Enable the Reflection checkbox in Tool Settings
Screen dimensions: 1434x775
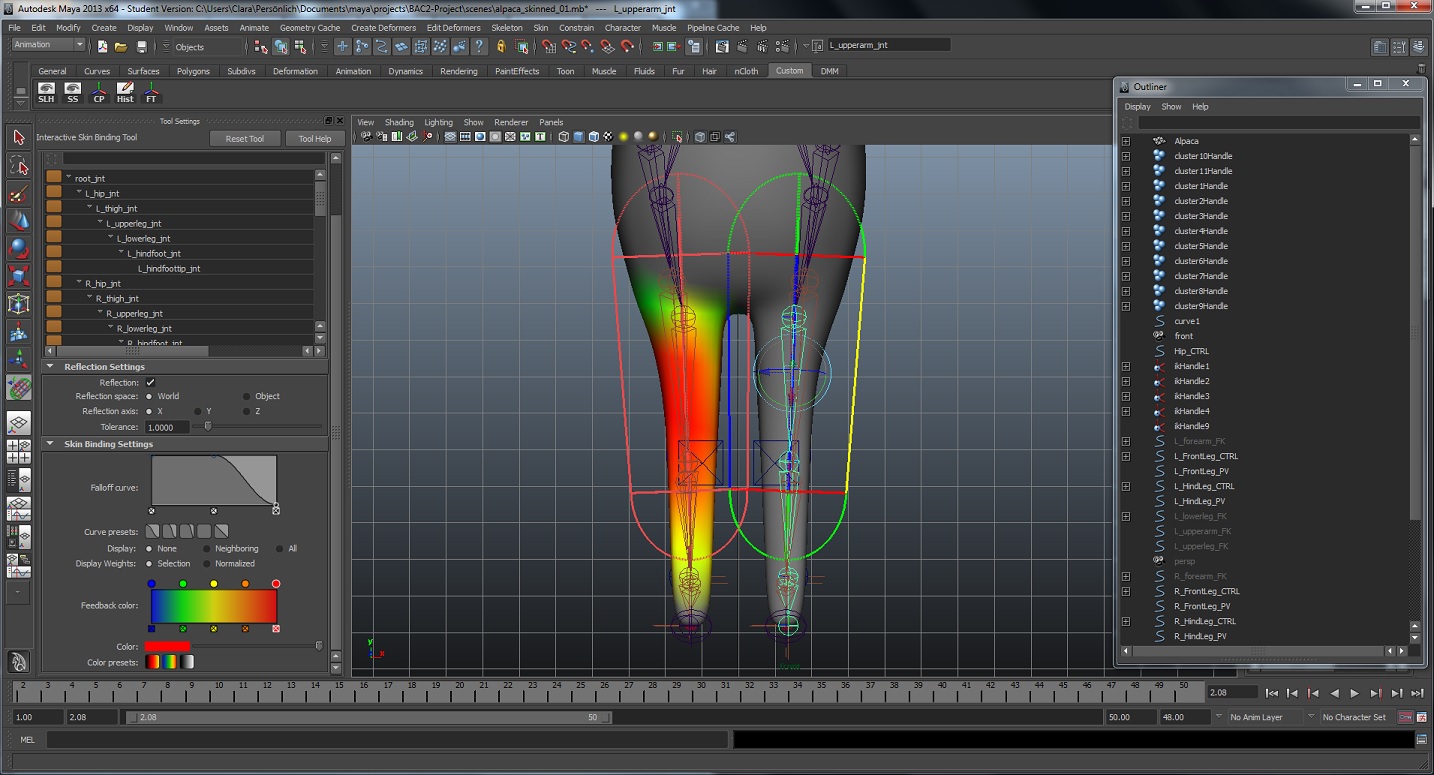coord(148,382)
